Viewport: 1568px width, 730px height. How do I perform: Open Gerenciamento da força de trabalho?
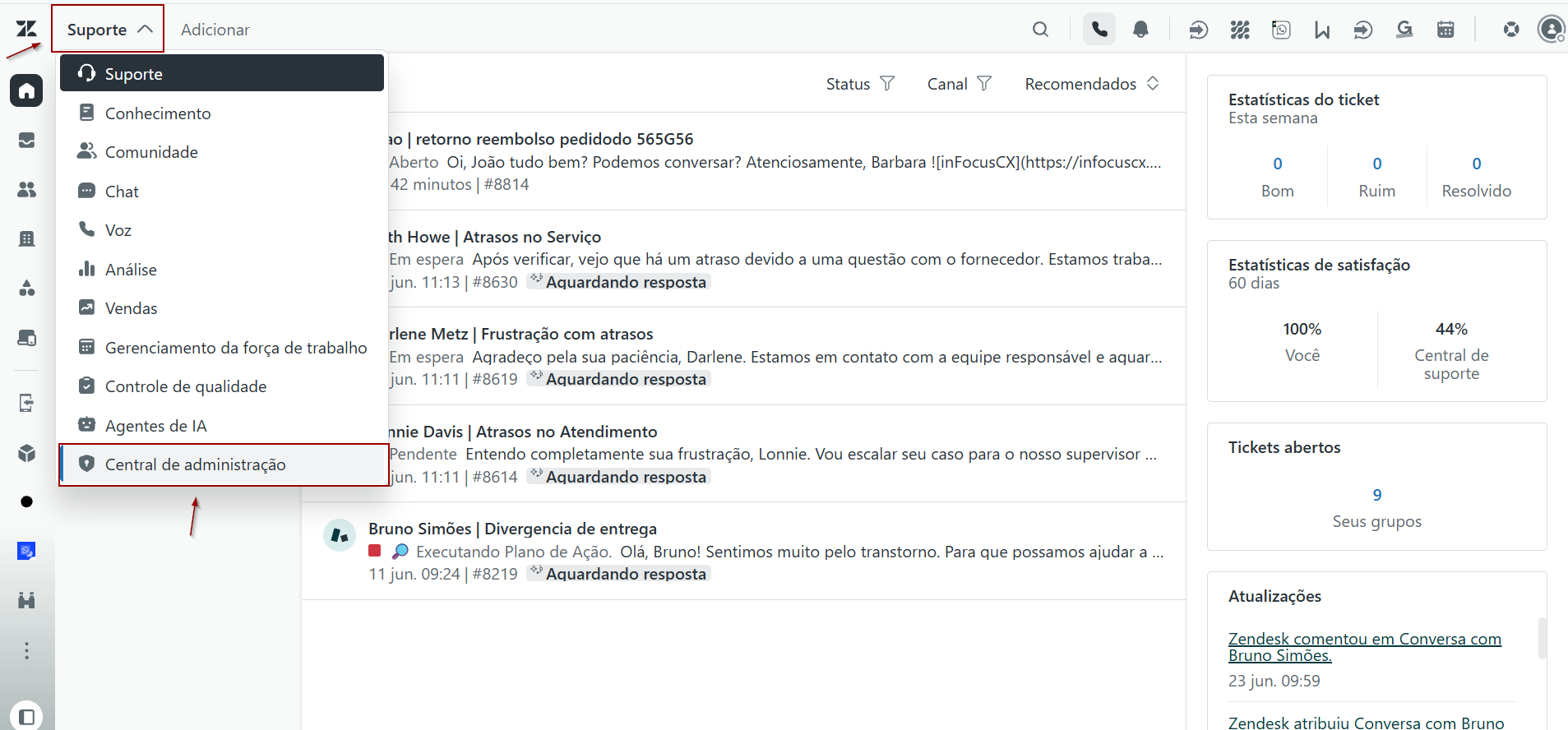click(222, 348)
